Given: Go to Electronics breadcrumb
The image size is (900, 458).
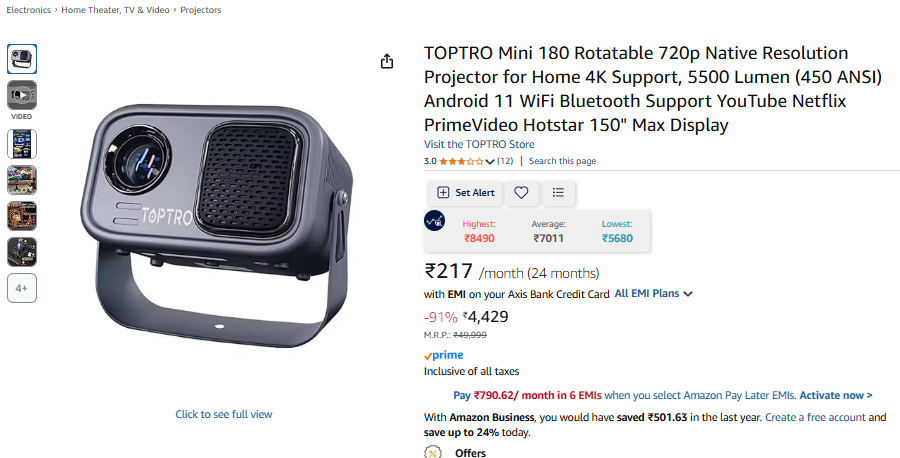Looking at the screenshot, I should click(28, 10).
